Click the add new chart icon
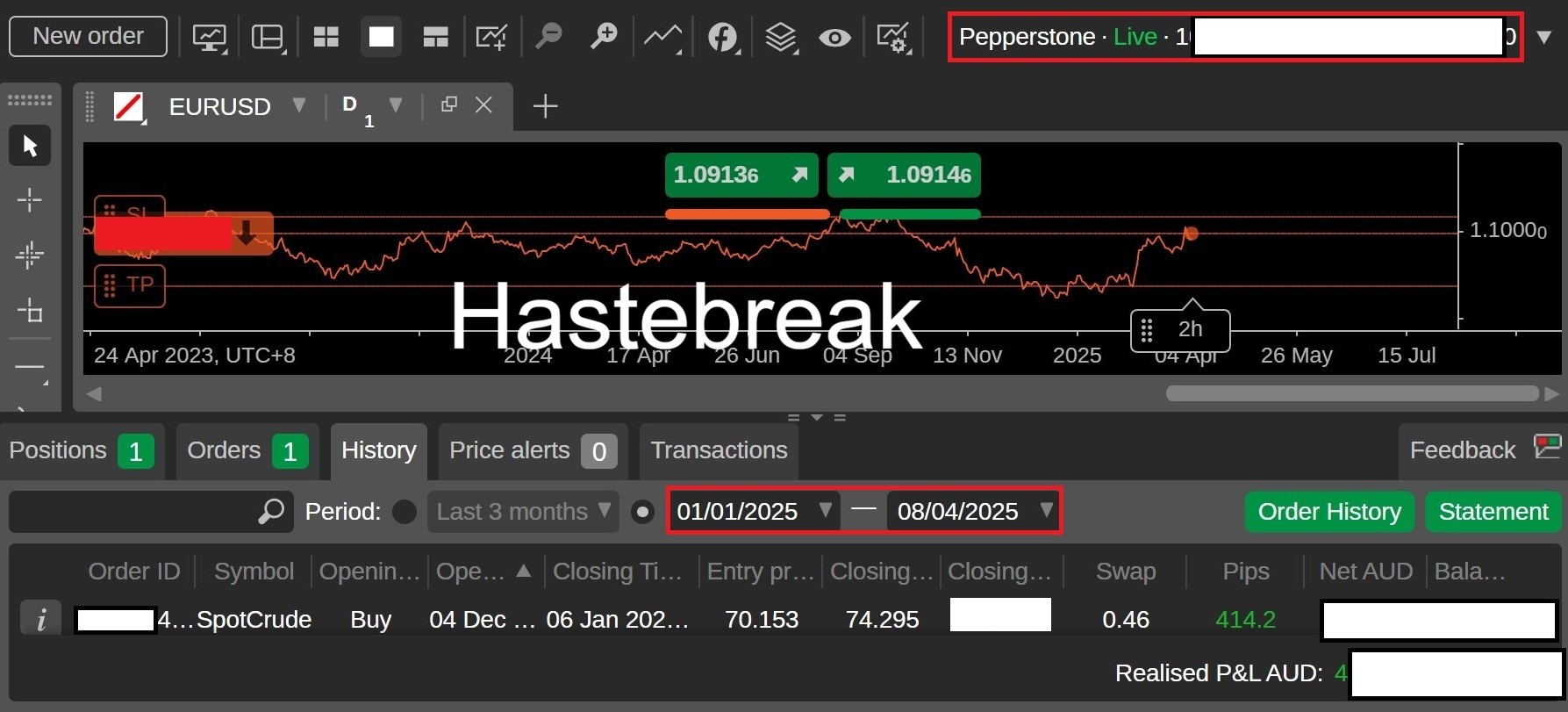The width and height of the screenshot is (1568, 712). point(490,37)
